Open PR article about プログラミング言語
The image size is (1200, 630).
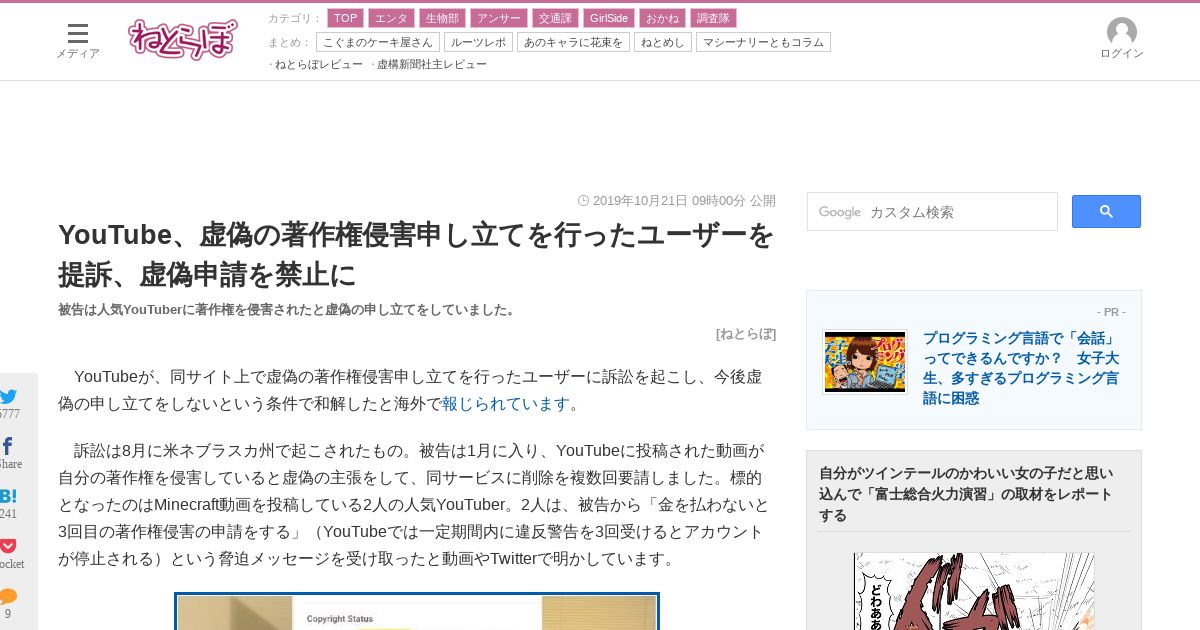1021,368
